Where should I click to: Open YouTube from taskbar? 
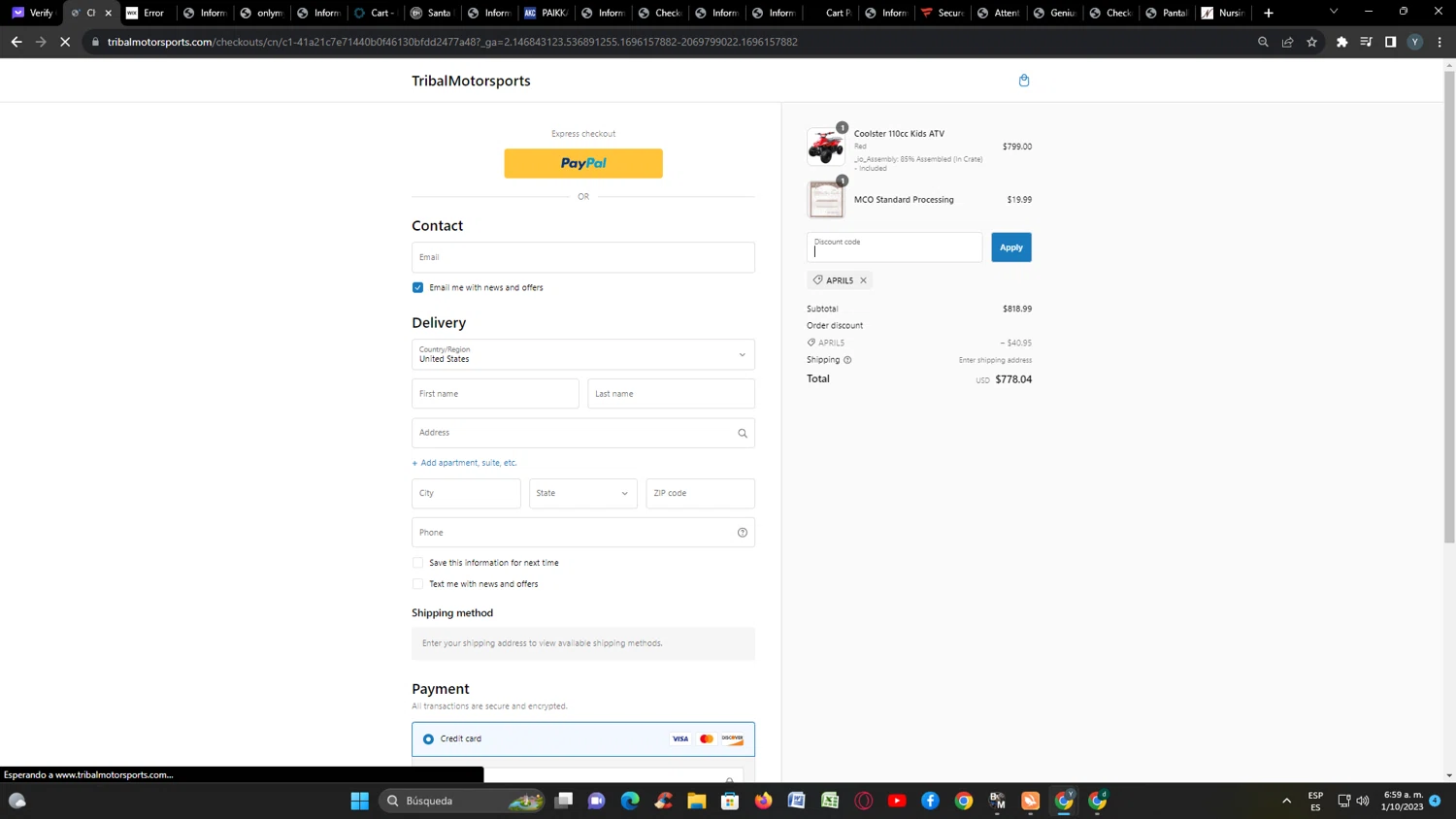897,801
